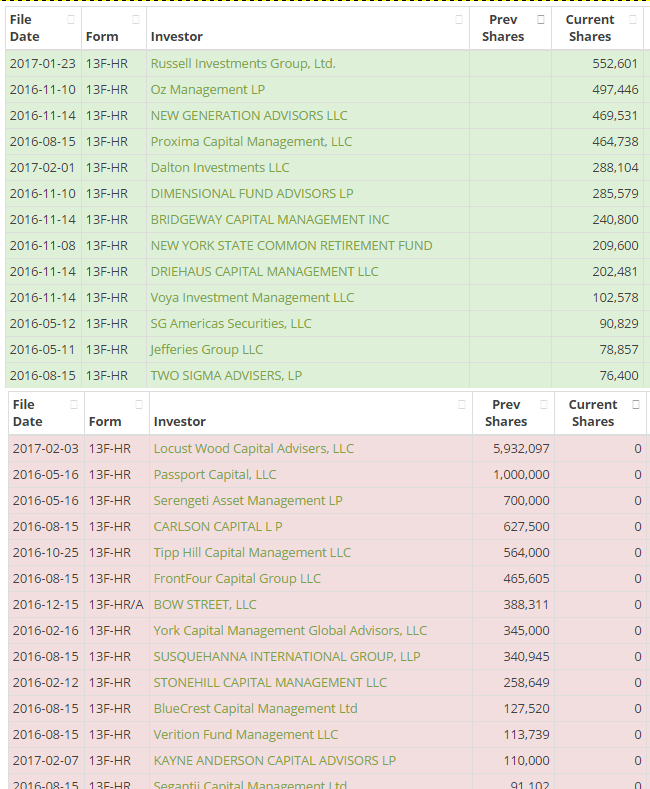Open Russell Investments Group, Ltd. link
650x789 pixels.
243,64
